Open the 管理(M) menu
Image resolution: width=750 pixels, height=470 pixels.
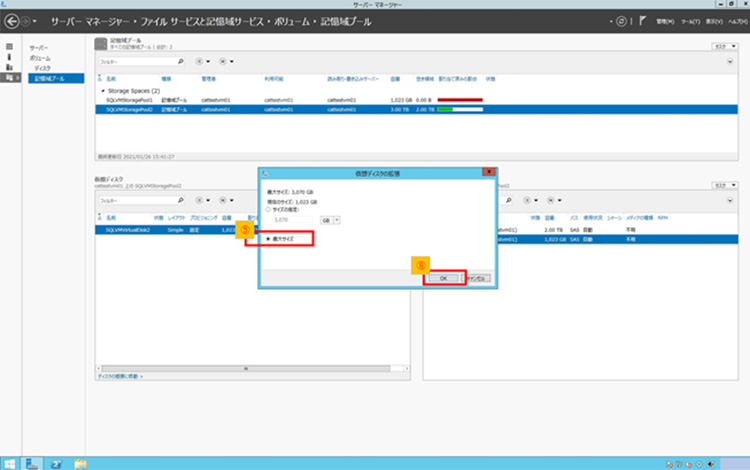(664, 20)
